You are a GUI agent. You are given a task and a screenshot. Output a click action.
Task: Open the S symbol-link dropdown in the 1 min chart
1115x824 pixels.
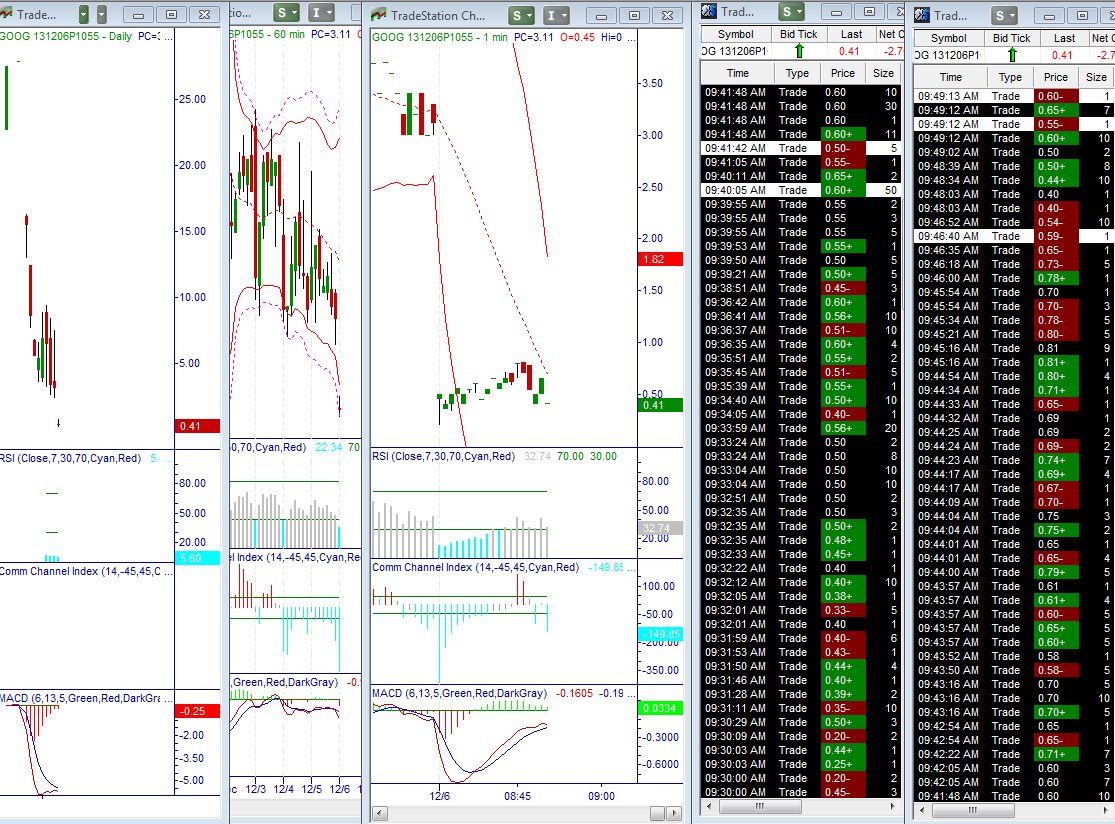[522, 15]
